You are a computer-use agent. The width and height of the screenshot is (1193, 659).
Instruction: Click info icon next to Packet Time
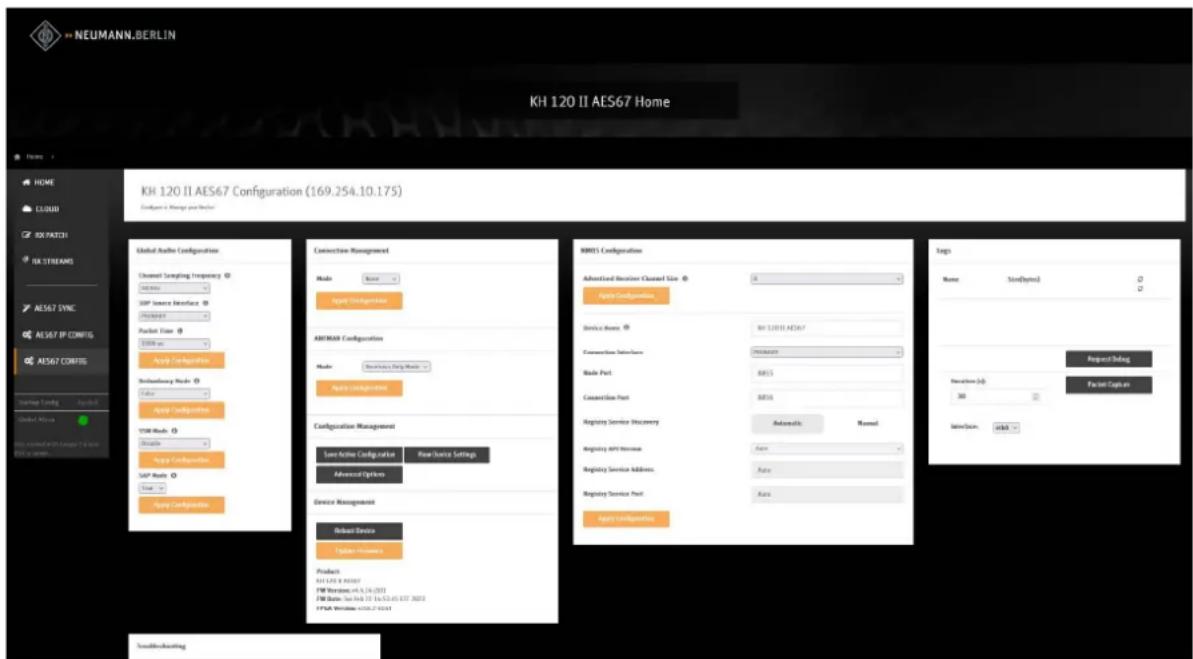180,331
